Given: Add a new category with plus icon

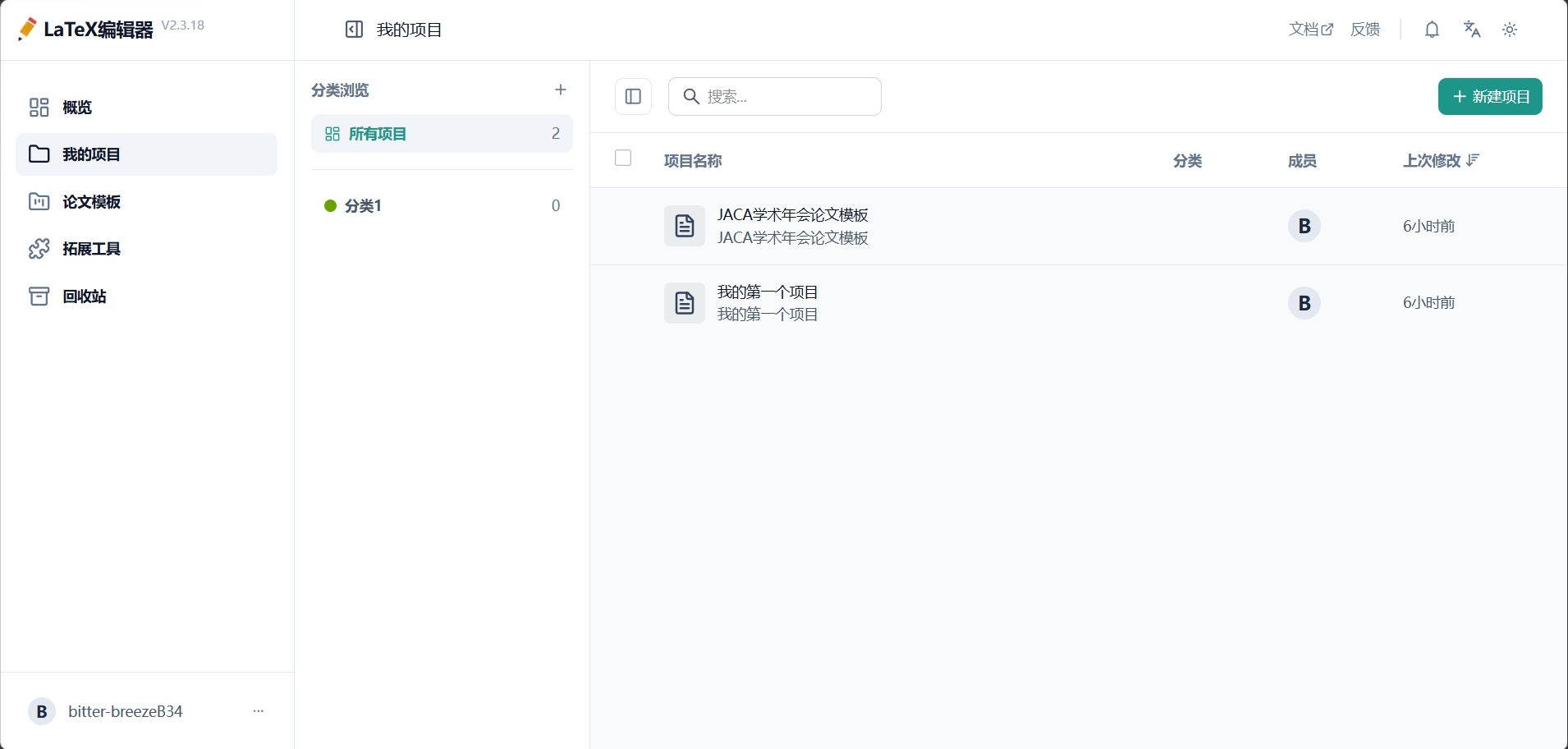Looking at the screenshot, I should tap(561, 90).
